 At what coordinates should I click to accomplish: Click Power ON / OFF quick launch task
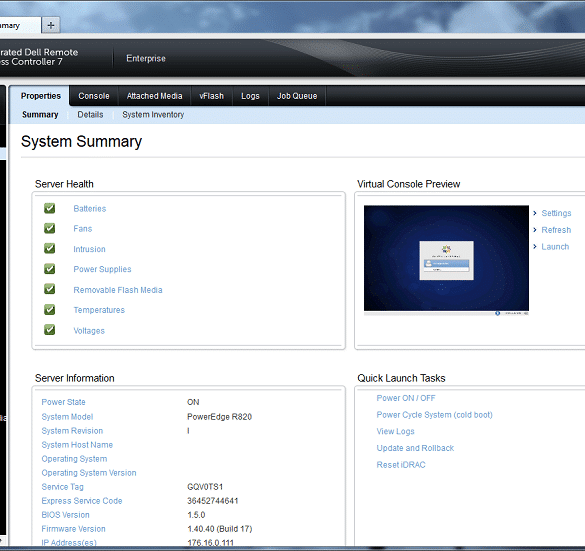point(406,398)
